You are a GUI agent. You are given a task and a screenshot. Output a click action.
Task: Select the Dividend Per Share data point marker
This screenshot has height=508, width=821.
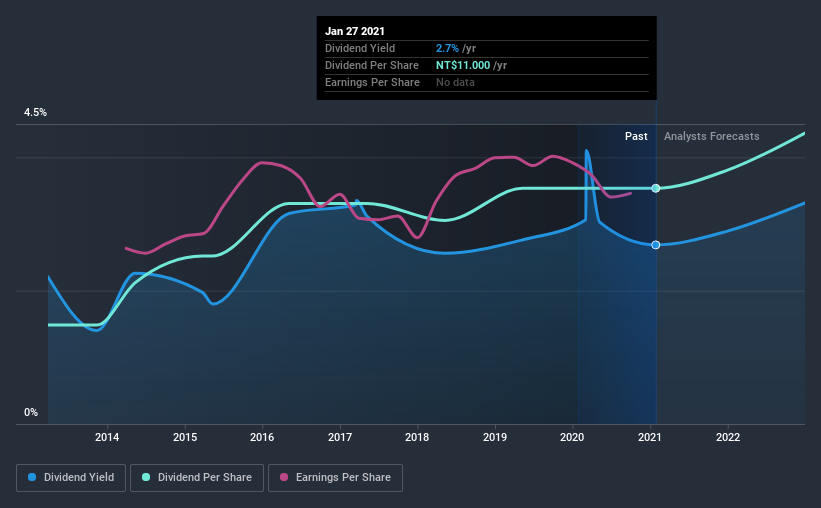(656, 188)
